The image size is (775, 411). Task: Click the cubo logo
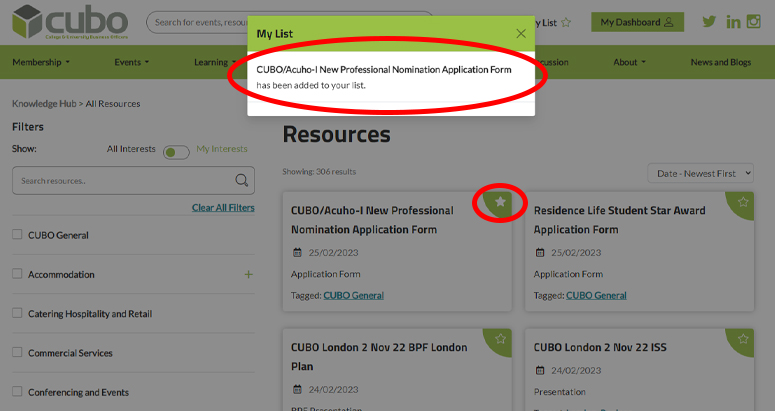[70, 22]
